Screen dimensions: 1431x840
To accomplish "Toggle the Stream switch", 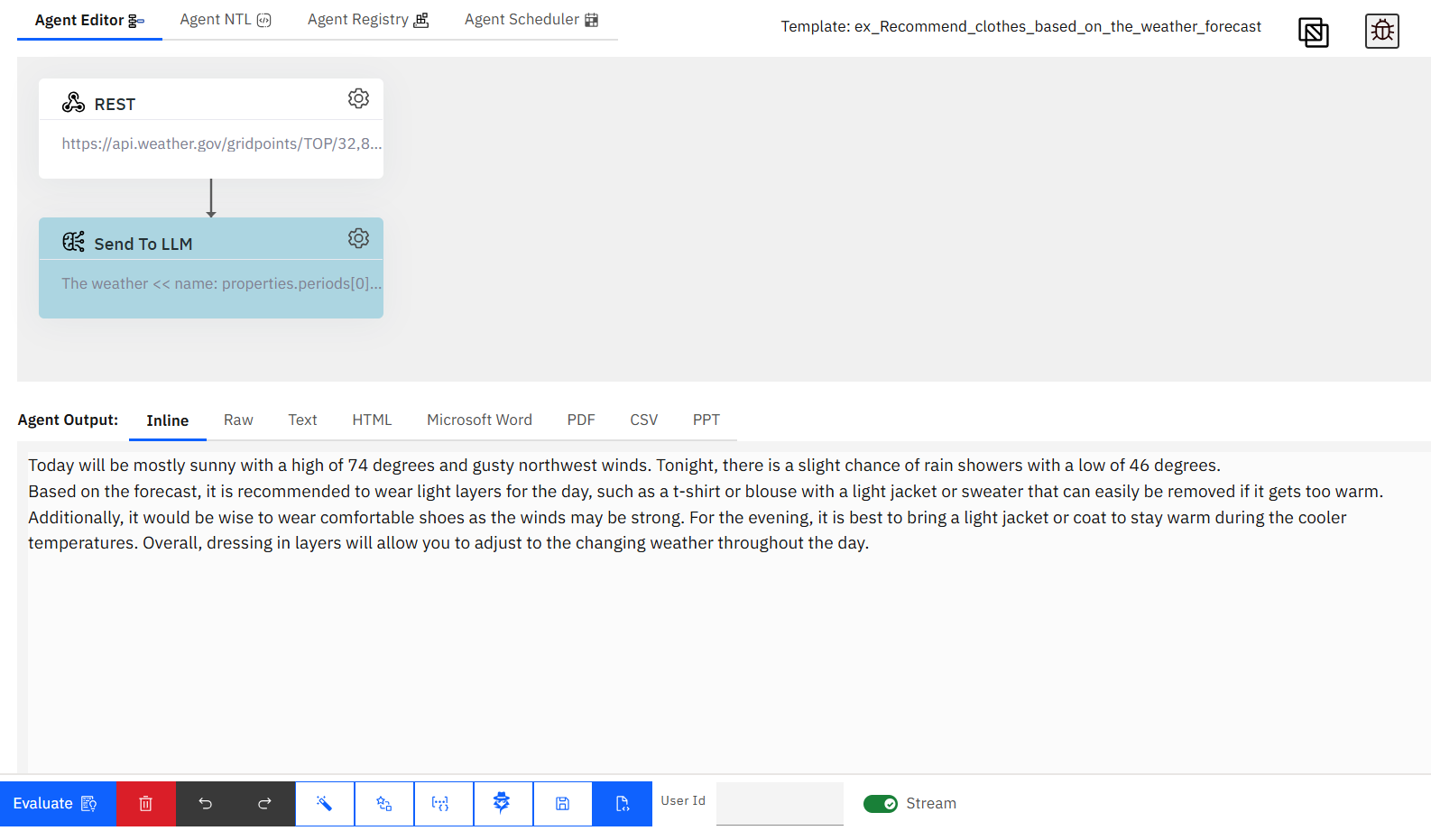I will tap(881, 804).
